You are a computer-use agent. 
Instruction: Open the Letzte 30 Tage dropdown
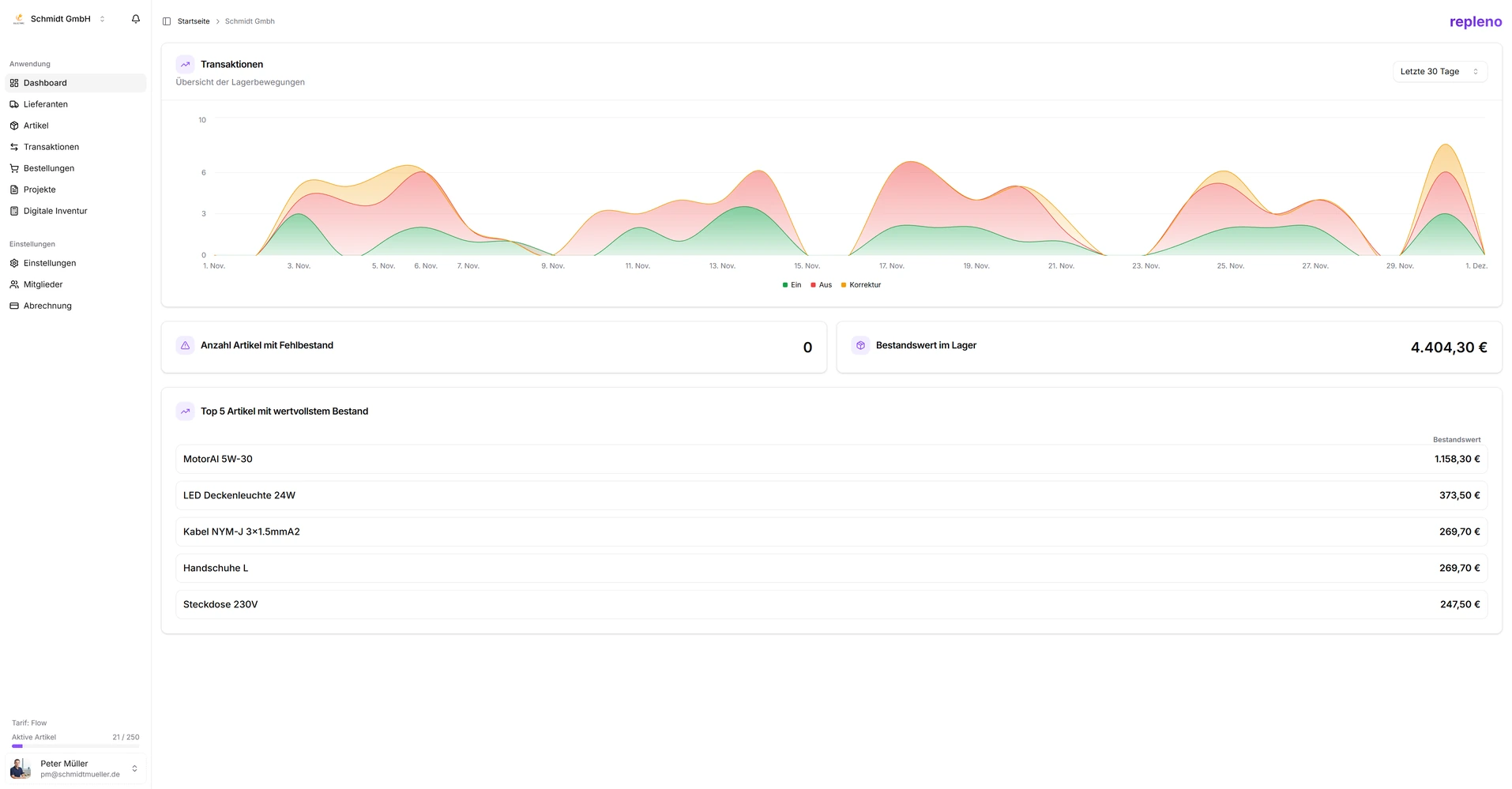[1439, 71]
